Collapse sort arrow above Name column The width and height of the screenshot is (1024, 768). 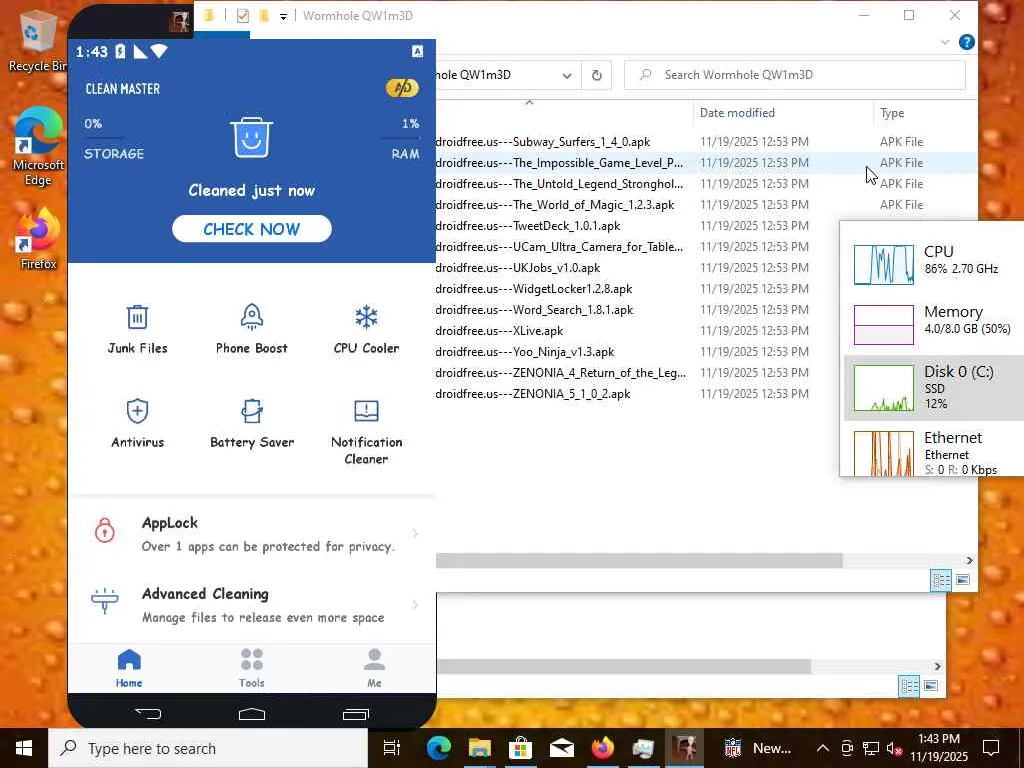tap(530, 102)
